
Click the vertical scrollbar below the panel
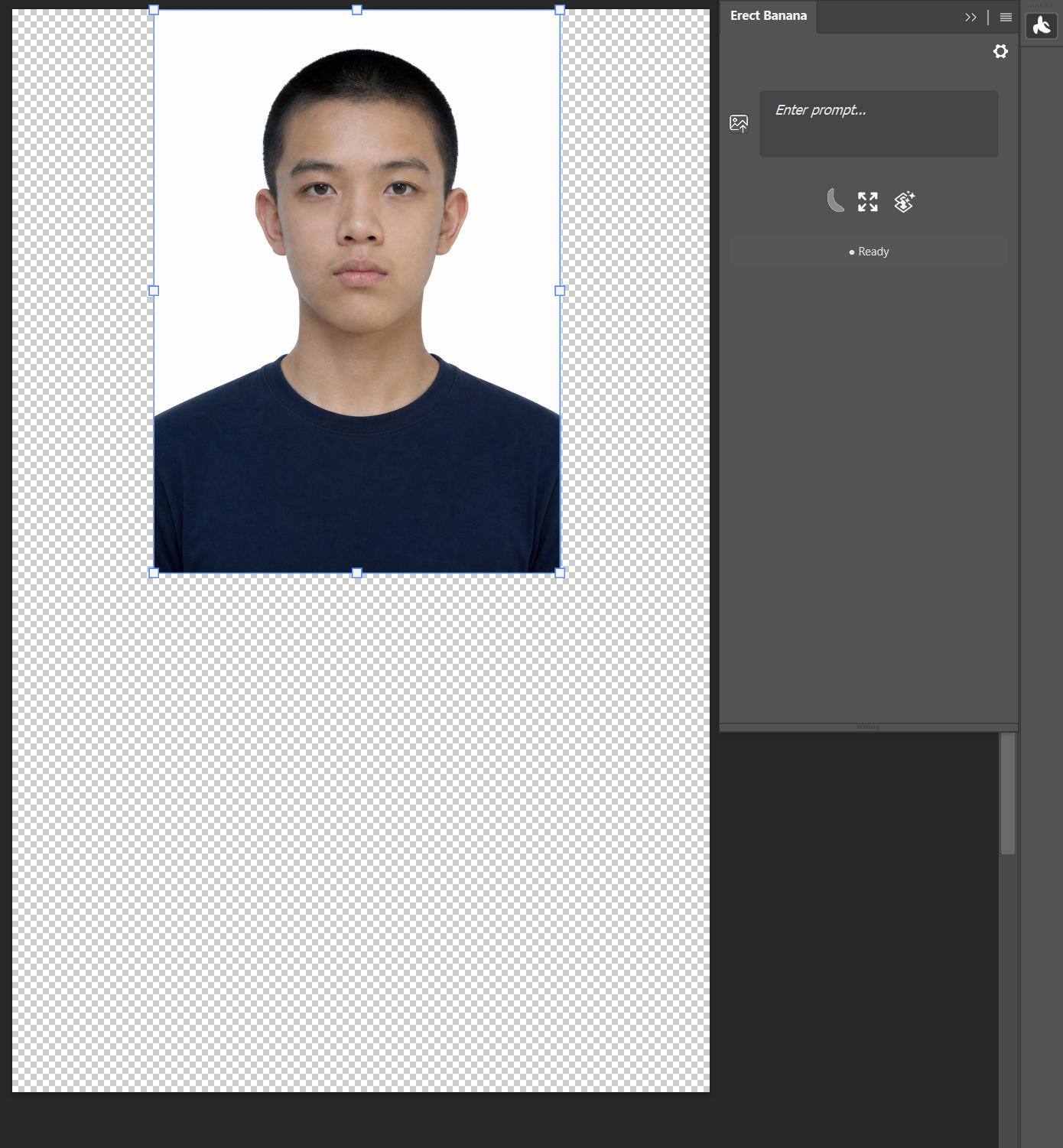pyautogui.click(x=1008, y=793)
